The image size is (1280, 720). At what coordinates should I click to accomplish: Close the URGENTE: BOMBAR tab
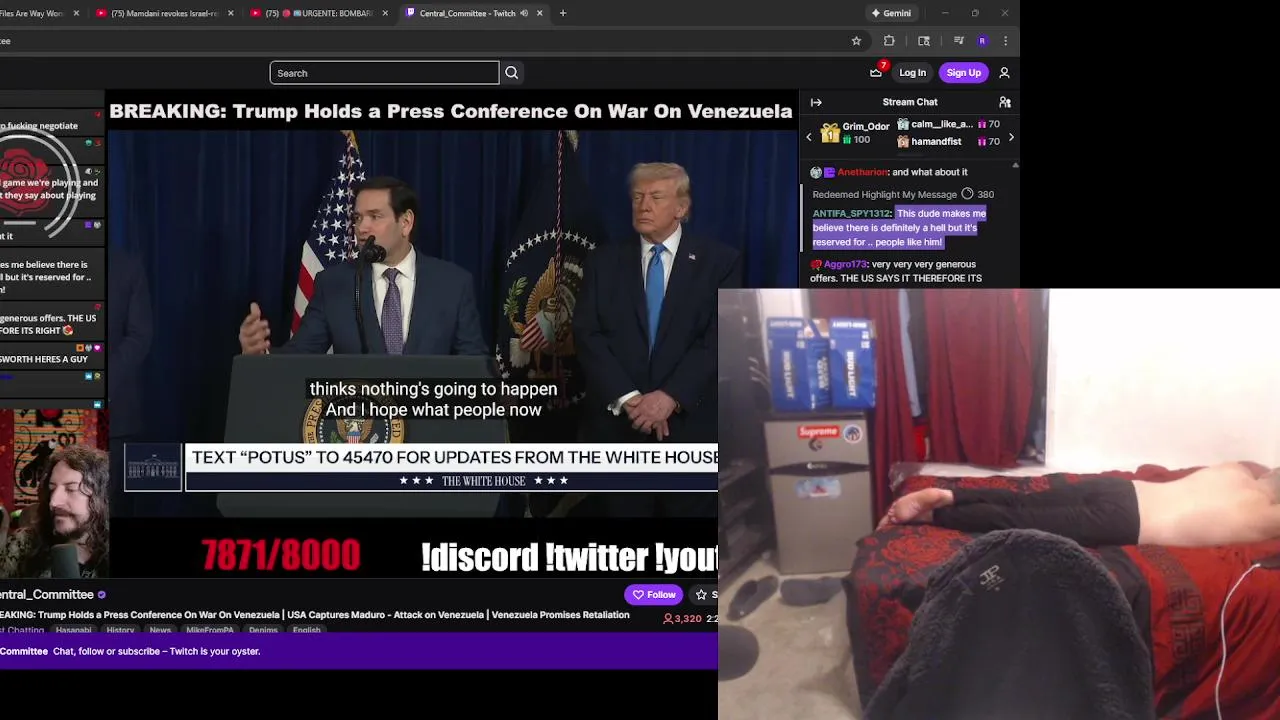coord(385,13)
